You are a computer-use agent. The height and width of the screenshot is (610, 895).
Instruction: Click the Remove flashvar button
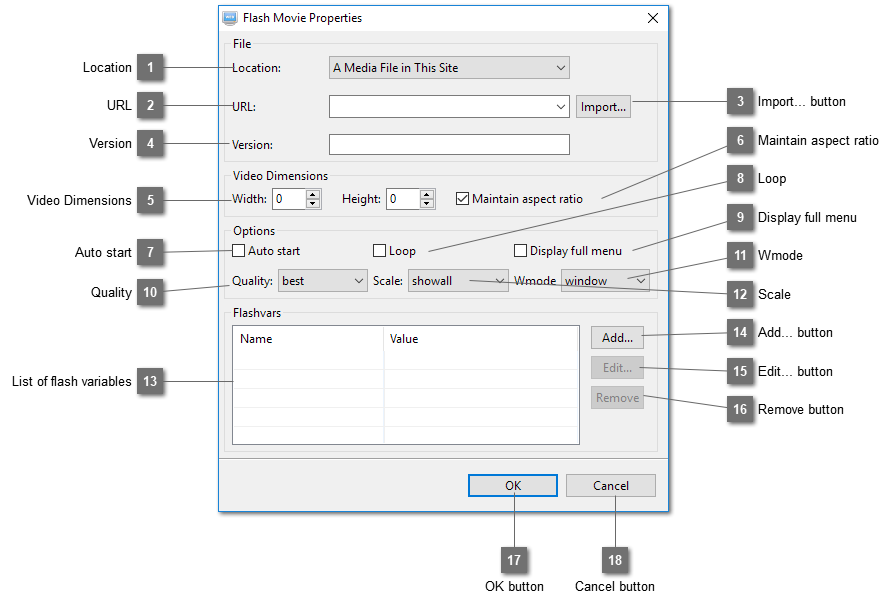(x=617, y=398)
